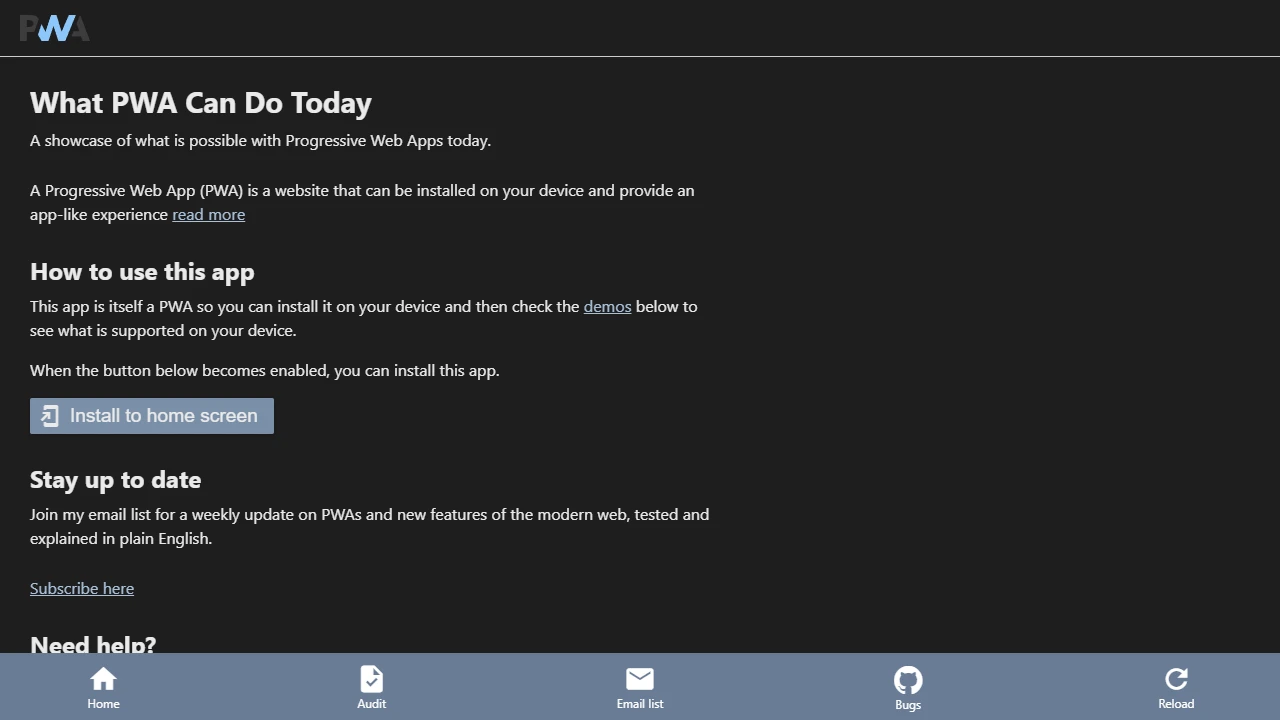Image resolution: width=1280 pixels, height=720 pixels.
Task: Choose Reload from the bottom navigation bar
Action: 1176,687
